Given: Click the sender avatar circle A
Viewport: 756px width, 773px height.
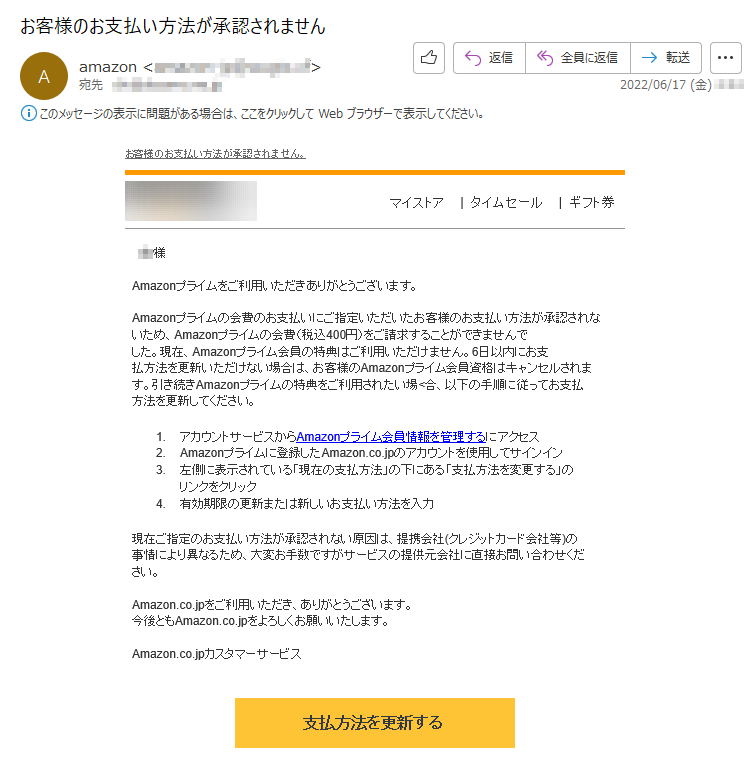Looking at the screenshot, I should (44, 76).
